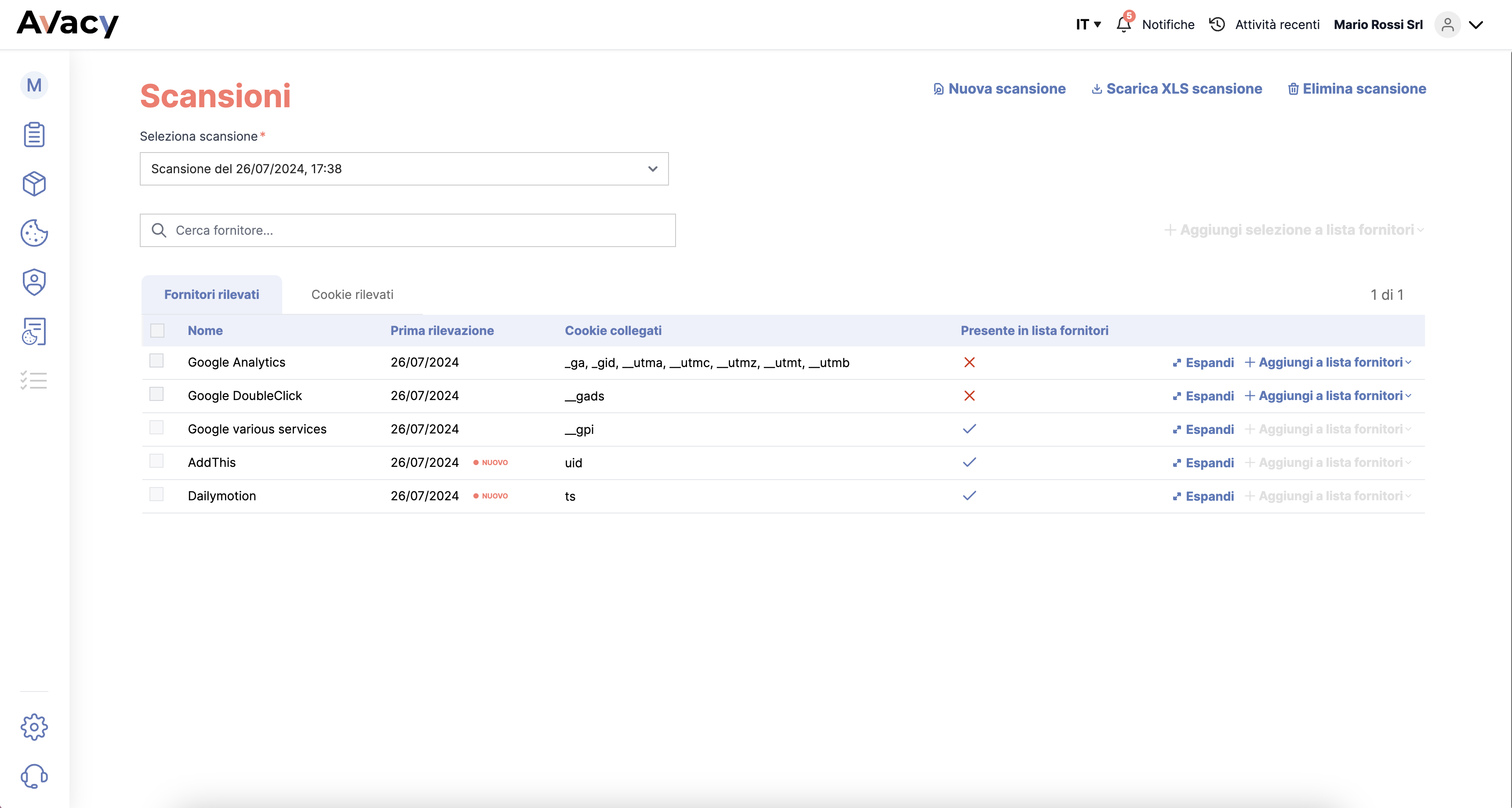Switch to Fornitori rilevati tab
Screen dimensions: 1512x808
coord(211,295)
